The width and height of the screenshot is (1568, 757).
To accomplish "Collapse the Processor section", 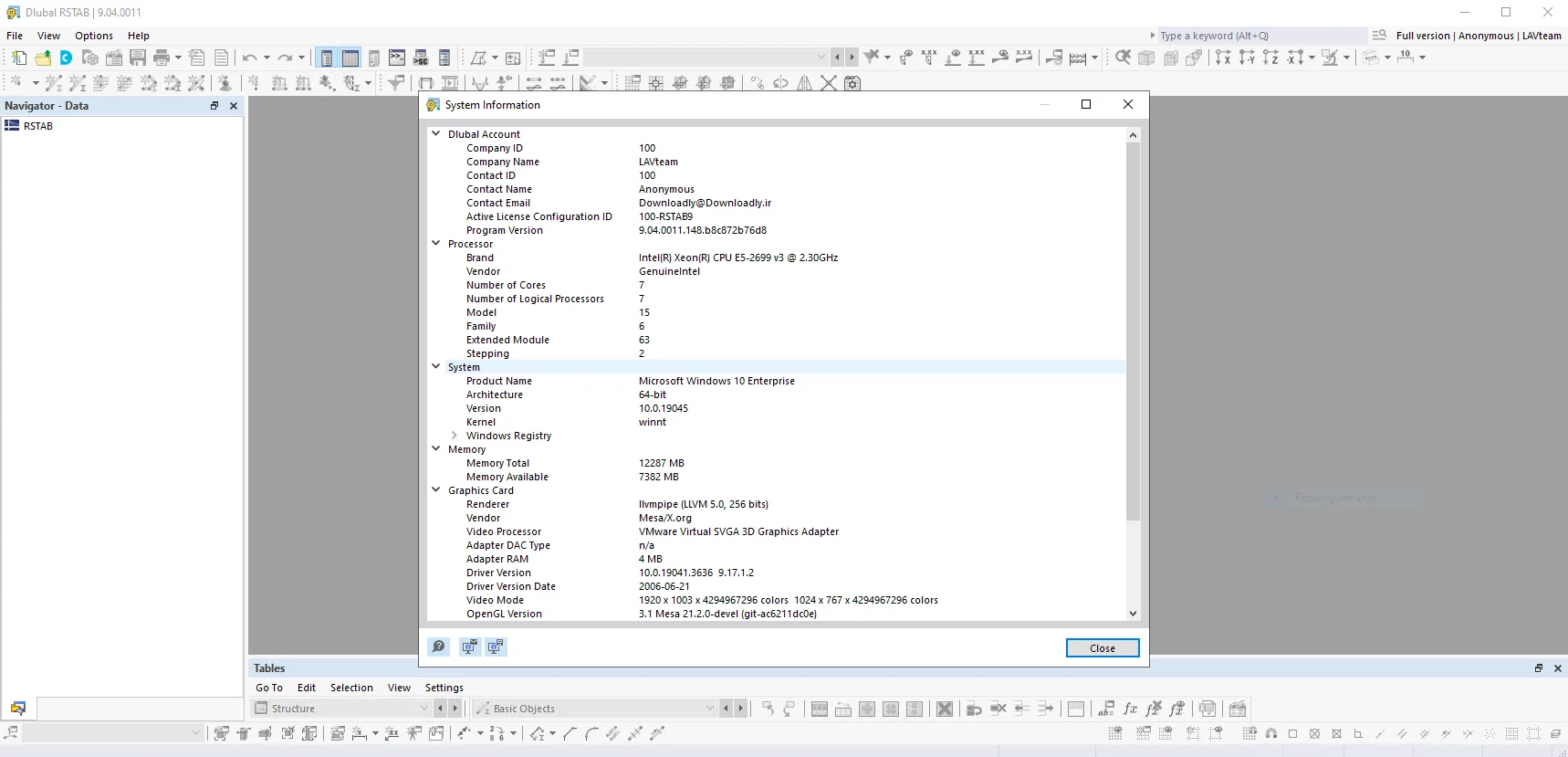I will [436, 243].
